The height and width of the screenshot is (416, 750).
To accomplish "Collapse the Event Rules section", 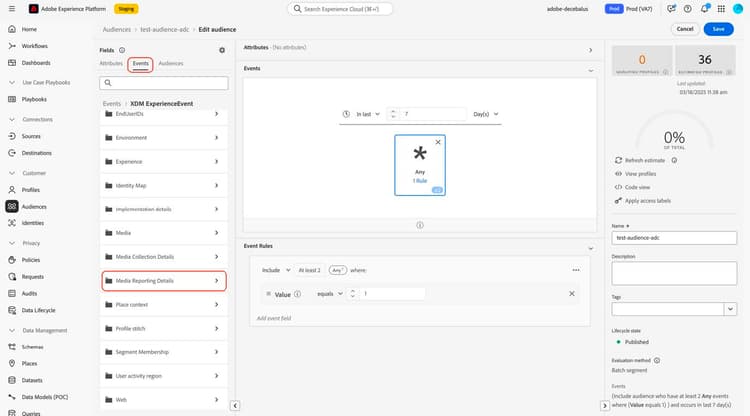I will tap(591, 249).
